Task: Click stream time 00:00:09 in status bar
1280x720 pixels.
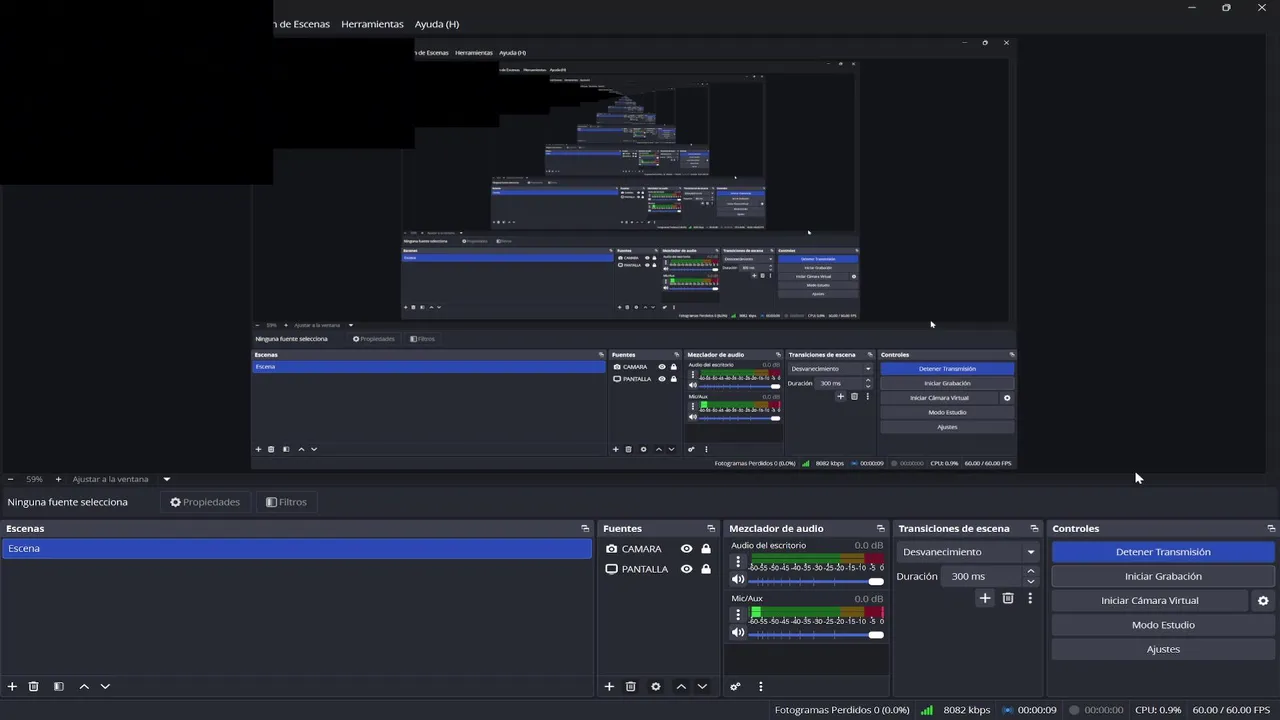Action: (x=1037, y=710)
